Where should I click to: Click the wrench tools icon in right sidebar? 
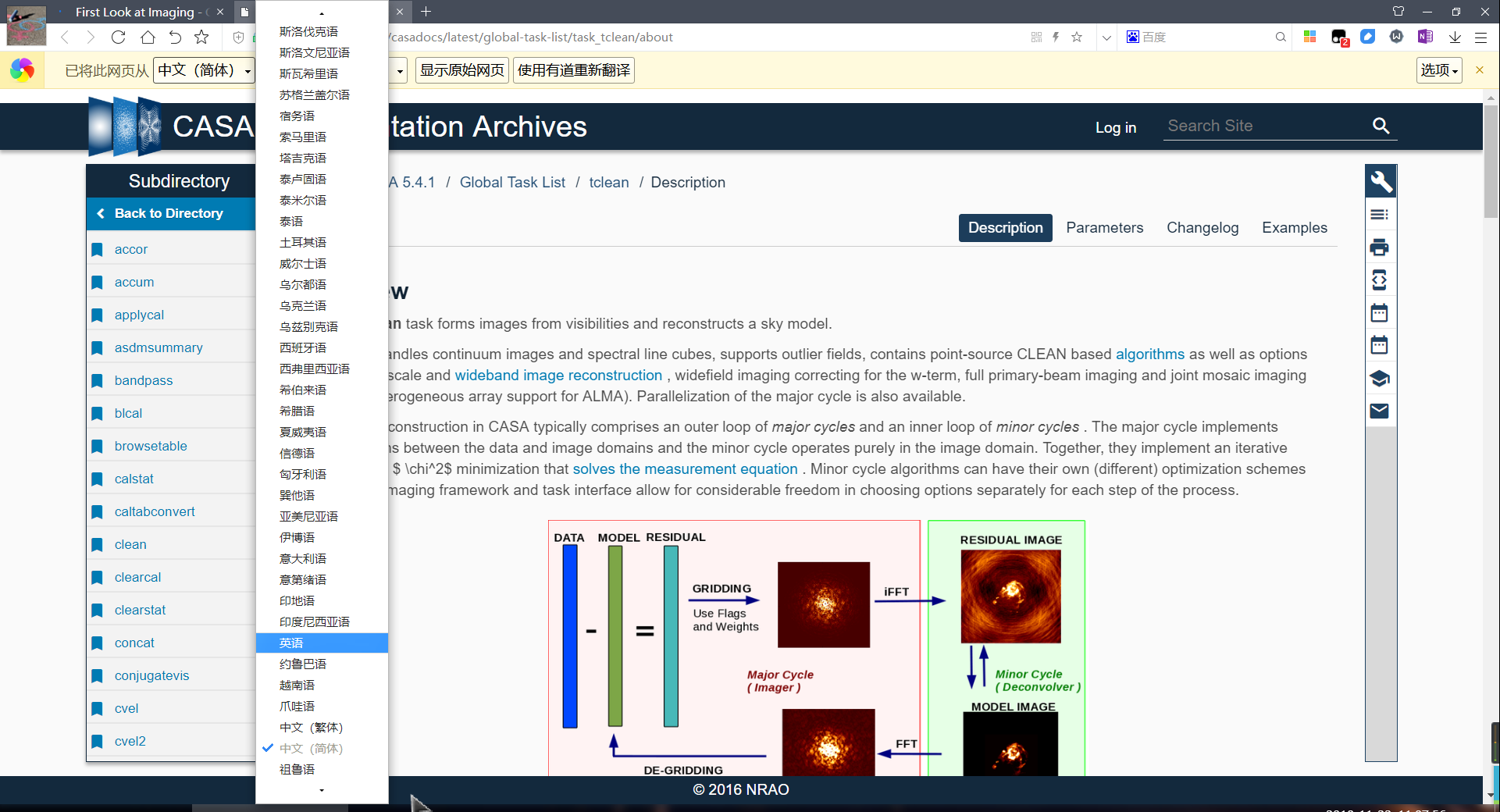pos(1380,182)
